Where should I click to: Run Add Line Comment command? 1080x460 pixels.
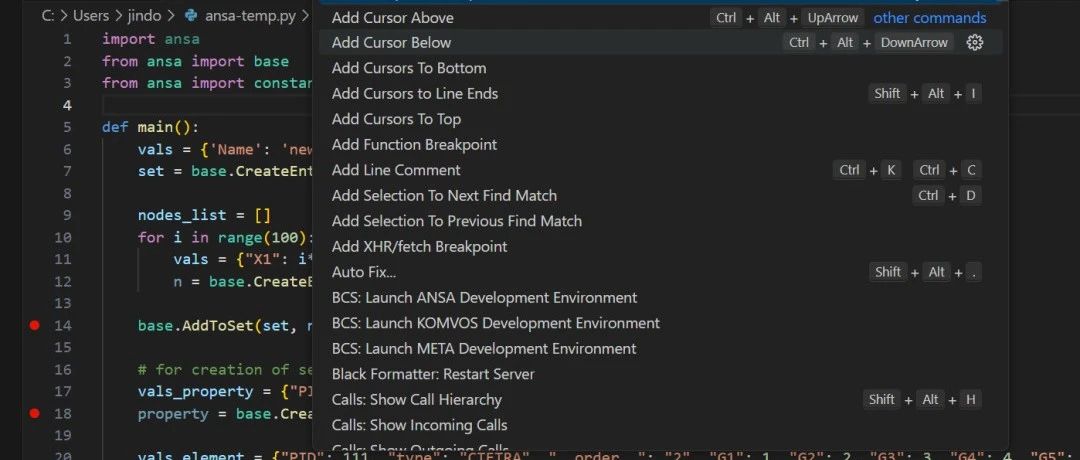pos(661,170)
